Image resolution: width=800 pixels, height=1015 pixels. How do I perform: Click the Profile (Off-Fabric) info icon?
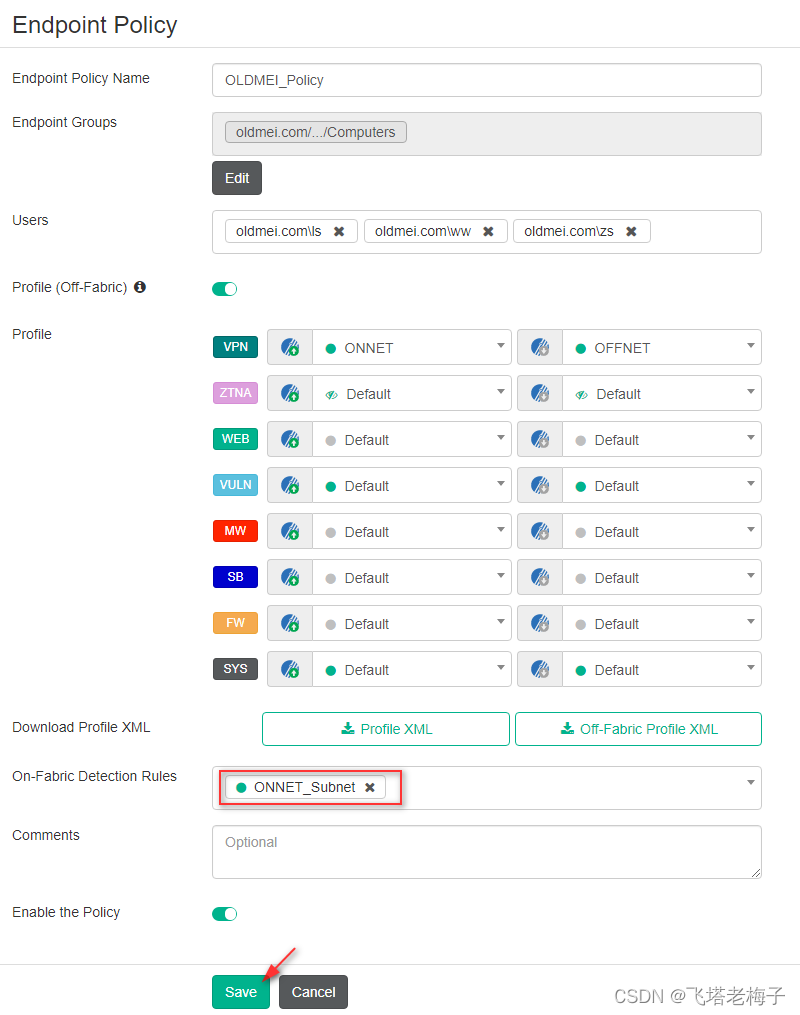coord(140,287)
